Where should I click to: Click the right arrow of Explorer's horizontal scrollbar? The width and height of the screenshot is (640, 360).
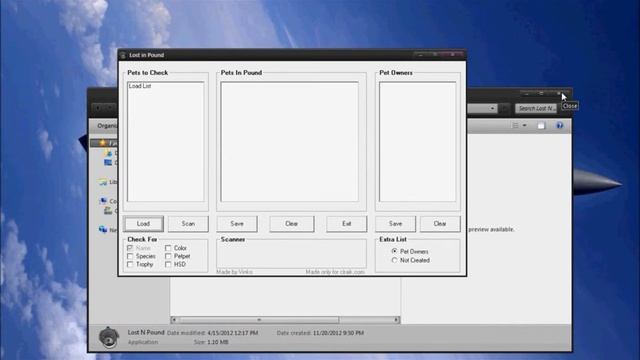coord(396,320)
